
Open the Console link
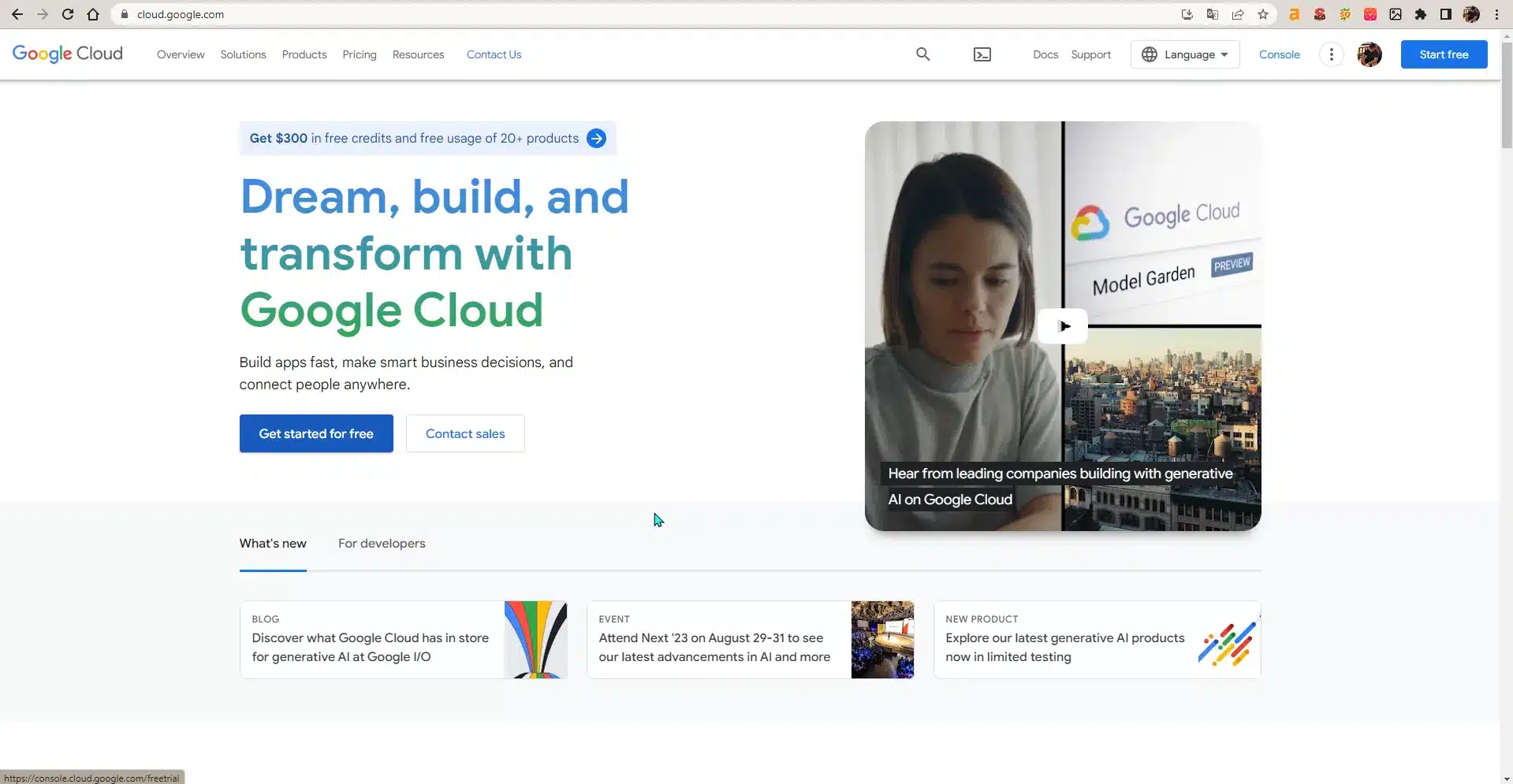pos(1279,54)
